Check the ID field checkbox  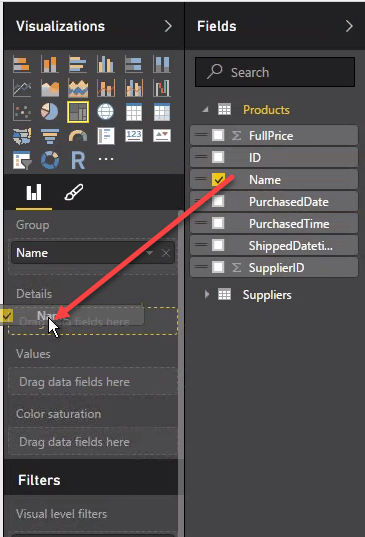[218, 157]
